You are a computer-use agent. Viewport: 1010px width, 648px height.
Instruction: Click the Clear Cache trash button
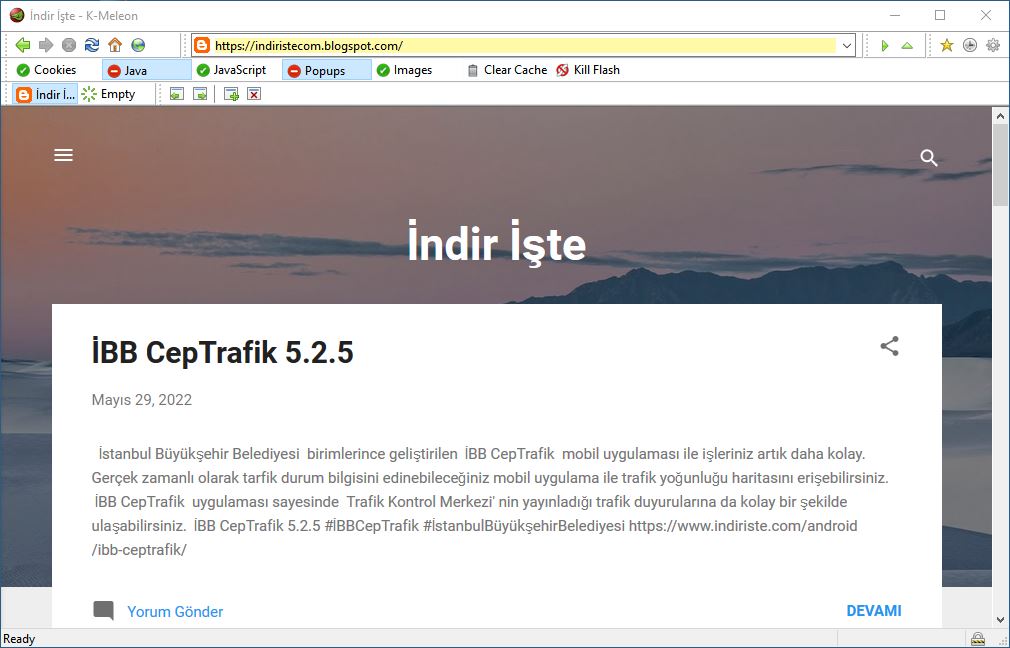pyautogui.click(x=508, y=70)
